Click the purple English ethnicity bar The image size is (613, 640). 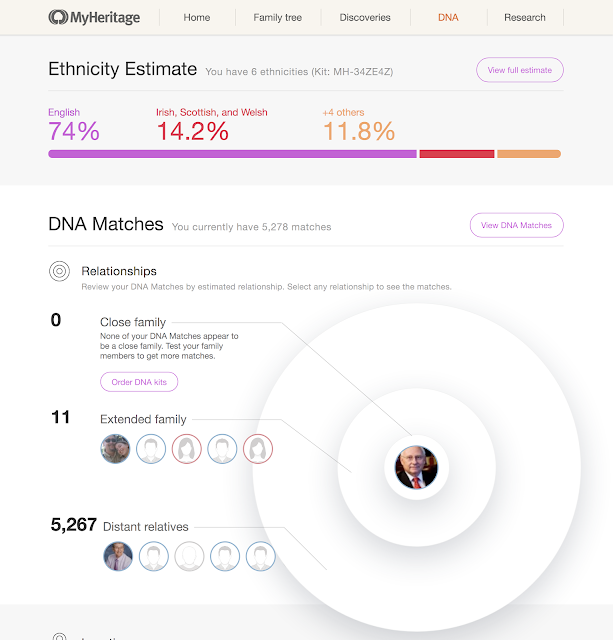click(232, 154)
